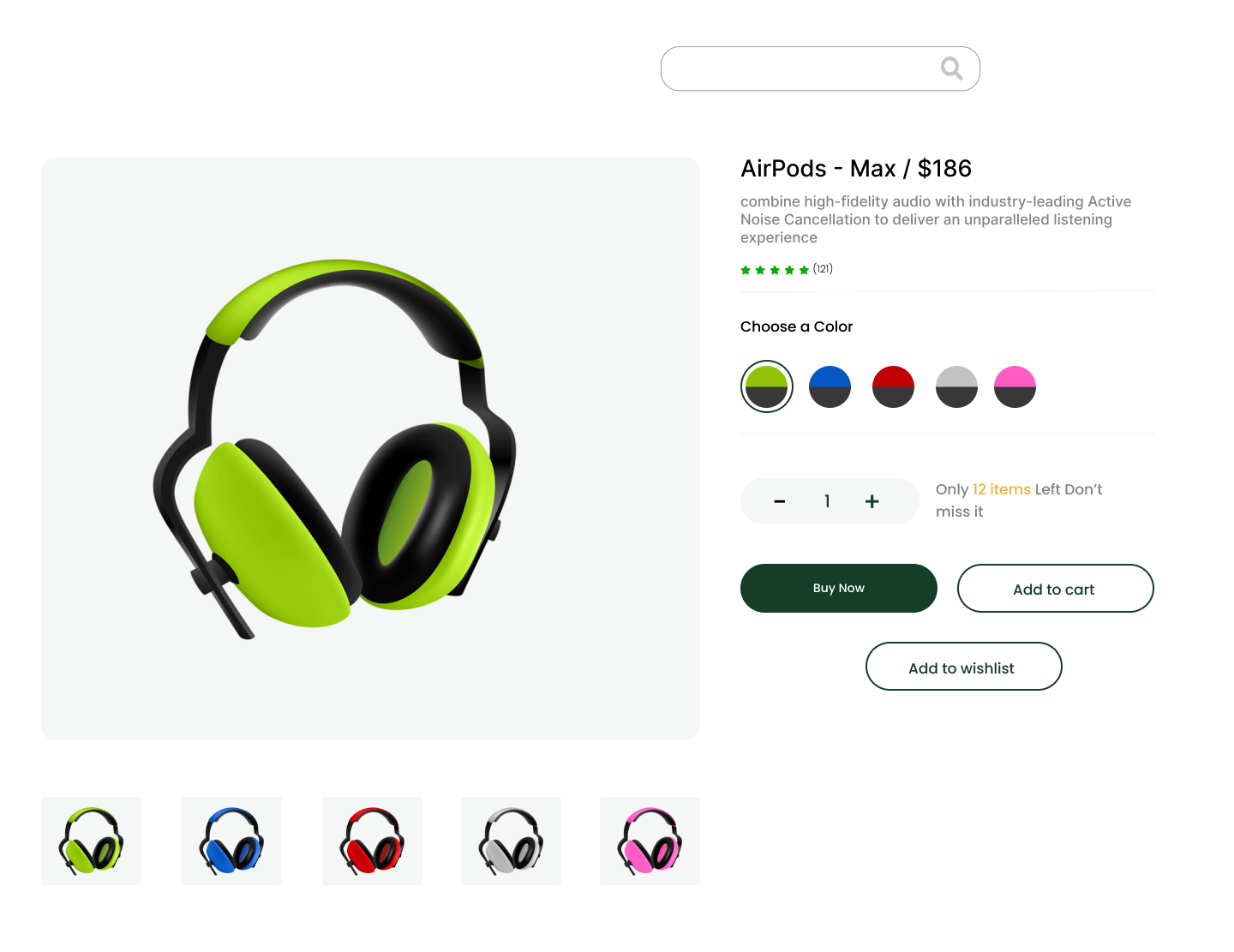
Task: Select the gray color swatch
Action: pos(956,386)
